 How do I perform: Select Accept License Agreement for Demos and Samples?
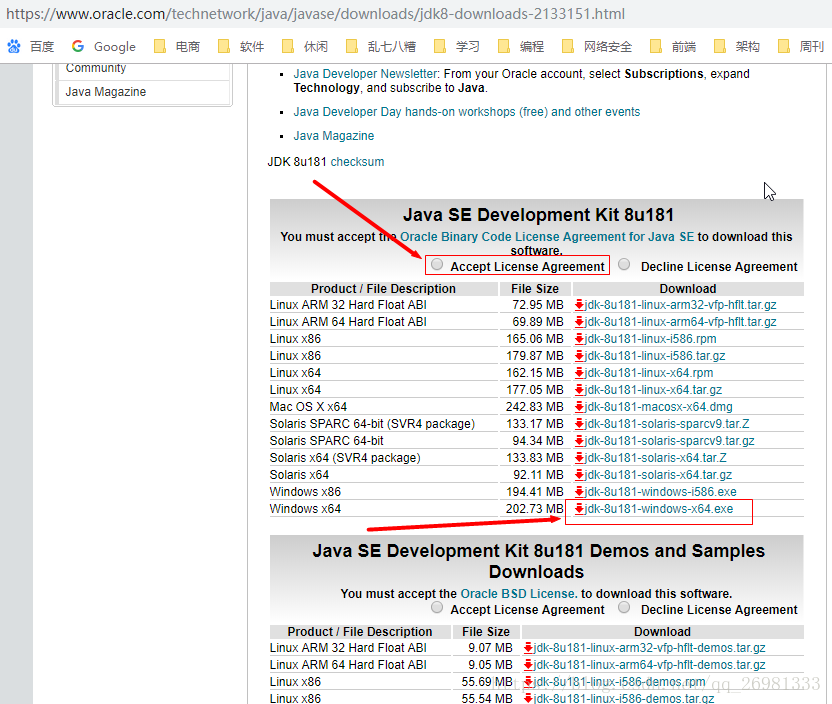pyautogui.click(x=437, y=607)
